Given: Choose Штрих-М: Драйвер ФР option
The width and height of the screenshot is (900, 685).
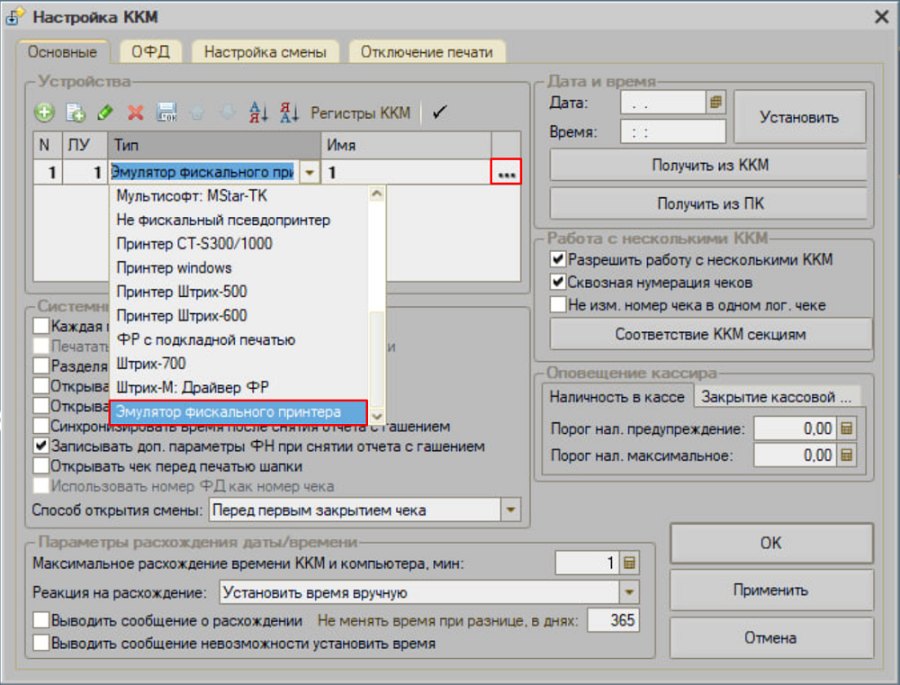Looking at the screenshot, I should [239, 388].
